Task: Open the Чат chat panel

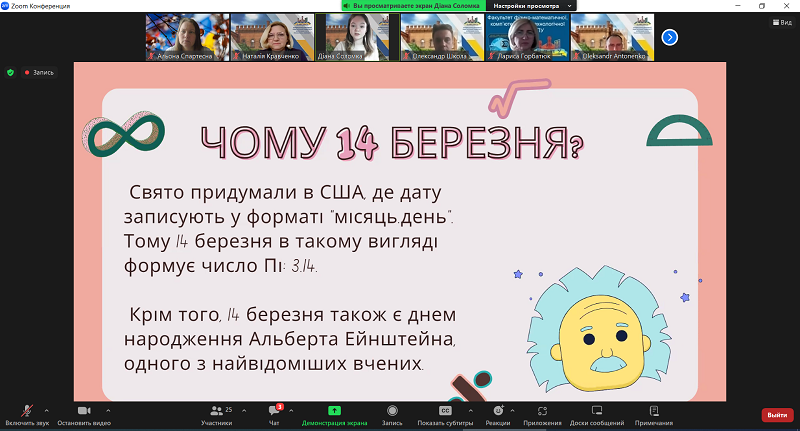Action: 274,415
